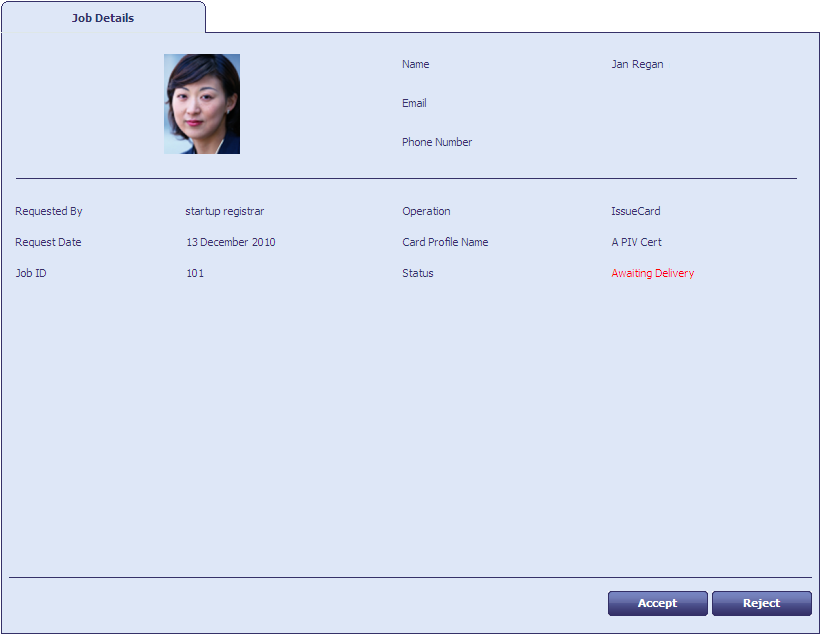
Task: Select the Name field label
Action: point(415,64)
